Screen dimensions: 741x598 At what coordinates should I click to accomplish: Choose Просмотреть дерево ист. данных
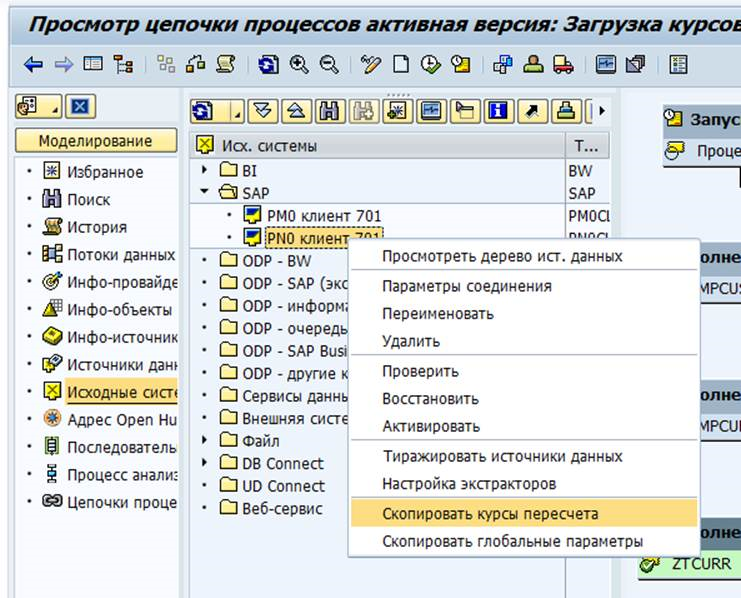click(x=524, y=256)
